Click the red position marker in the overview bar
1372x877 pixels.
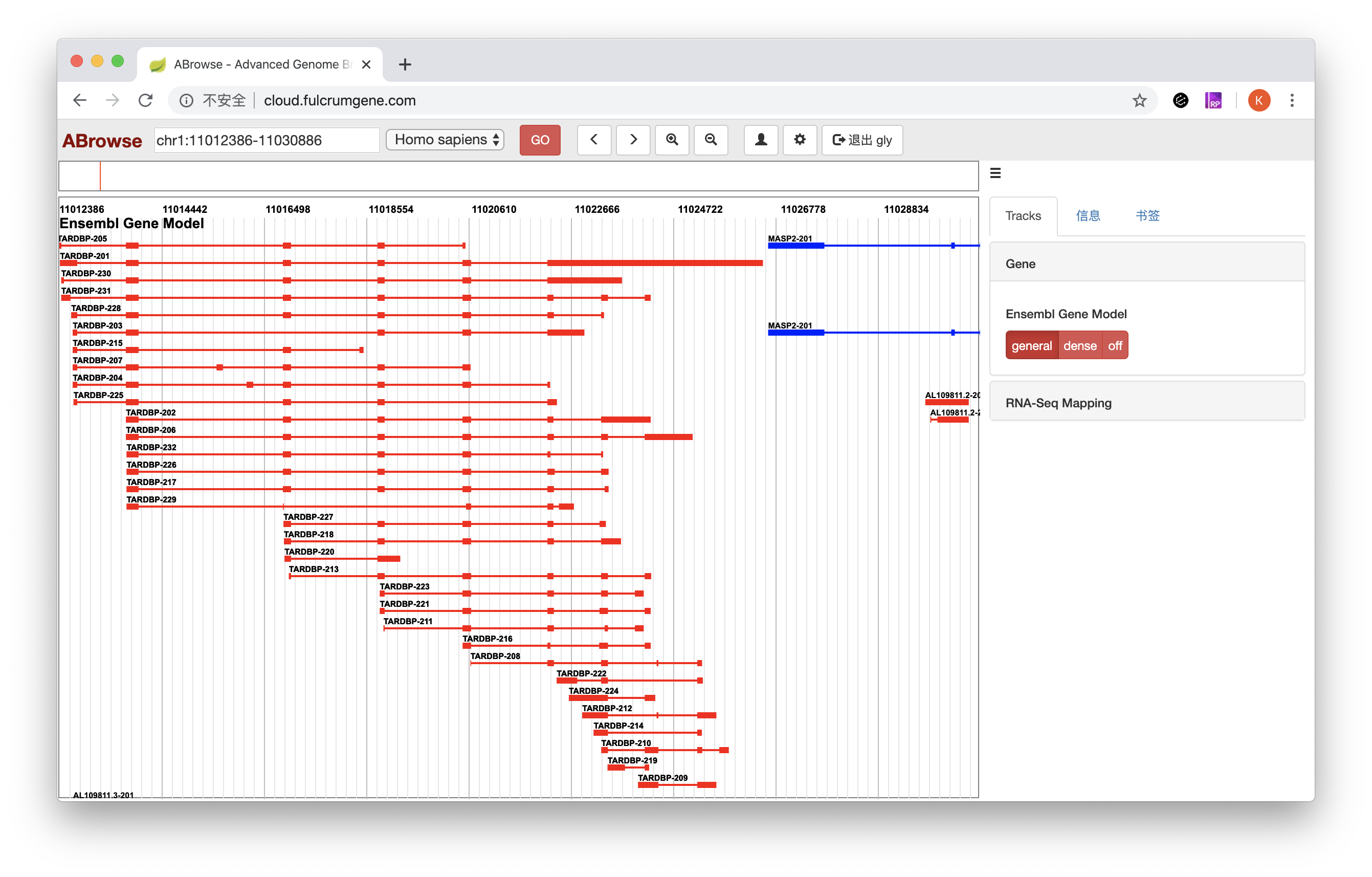coord(100,176)
